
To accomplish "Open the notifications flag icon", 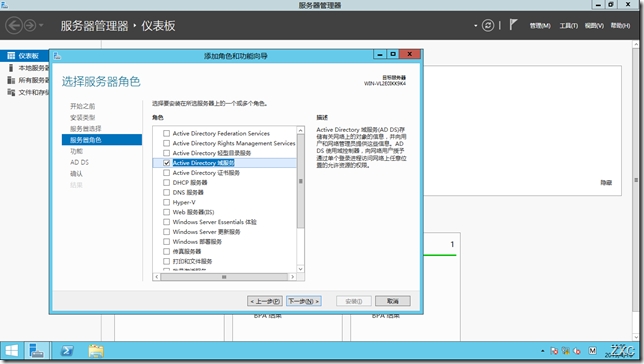I will (513, 25).
